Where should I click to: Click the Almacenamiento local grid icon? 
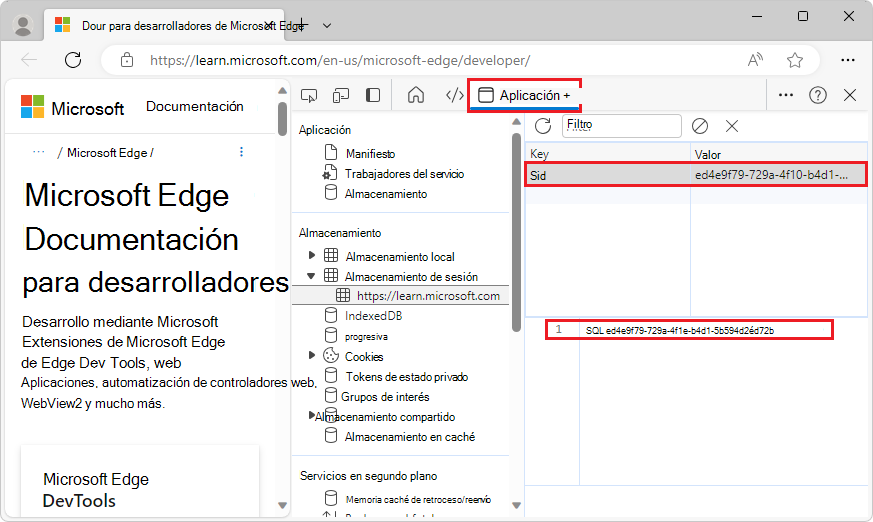[x=331, y=255]
